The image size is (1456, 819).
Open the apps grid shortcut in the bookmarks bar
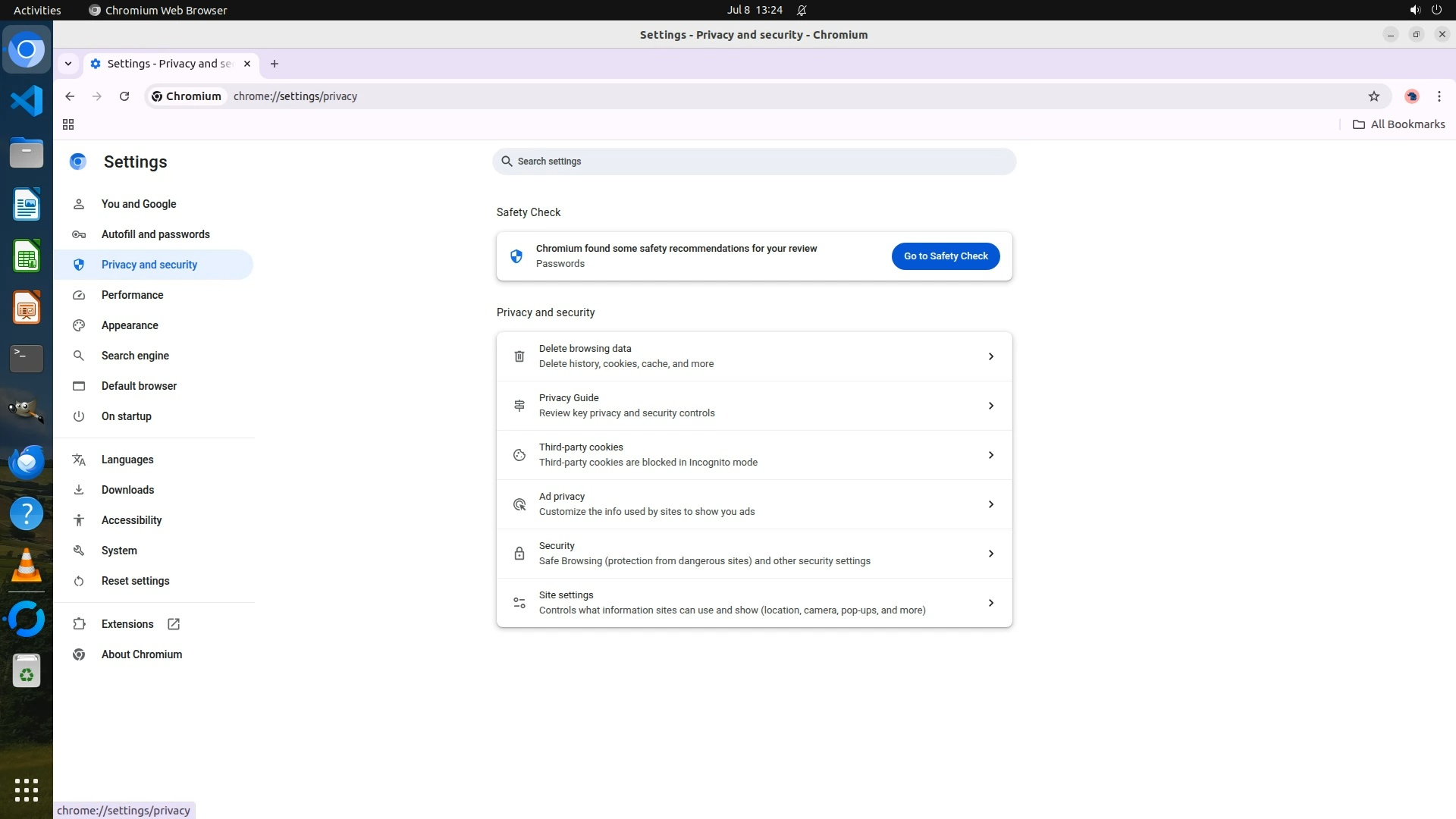point(68,124)
